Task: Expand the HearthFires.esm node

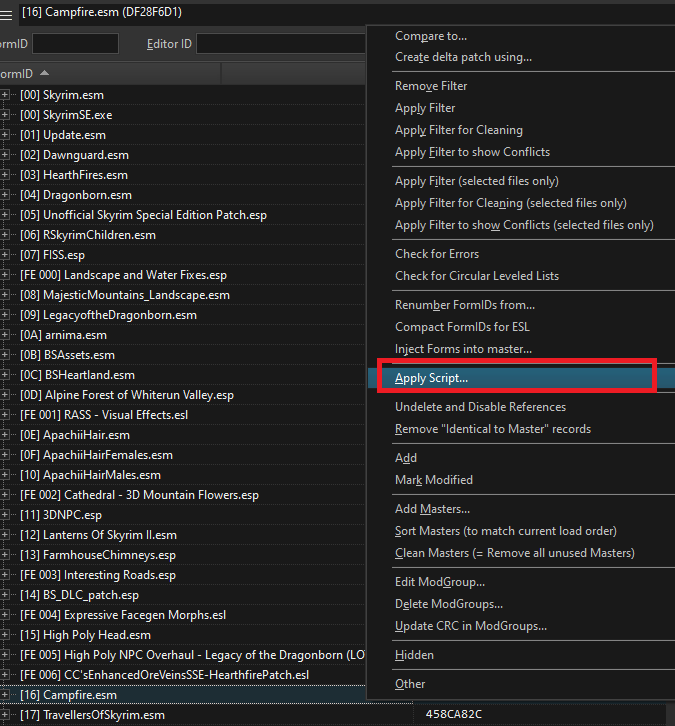Action: point(4,175)
